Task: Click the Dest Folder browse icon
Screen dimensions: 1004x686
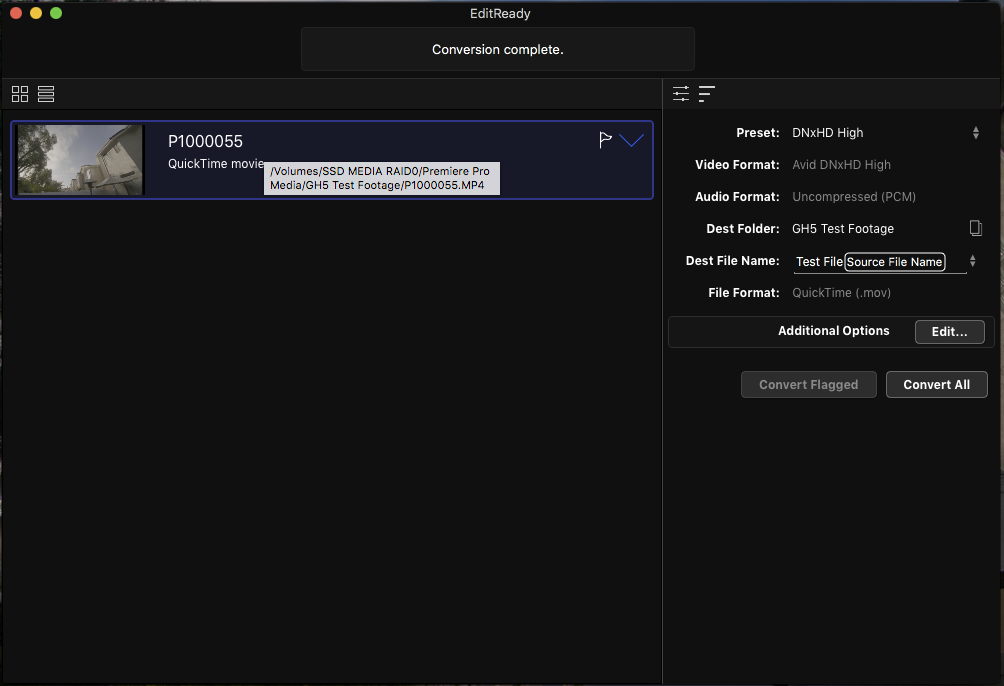Action: (x=976, y=228)
